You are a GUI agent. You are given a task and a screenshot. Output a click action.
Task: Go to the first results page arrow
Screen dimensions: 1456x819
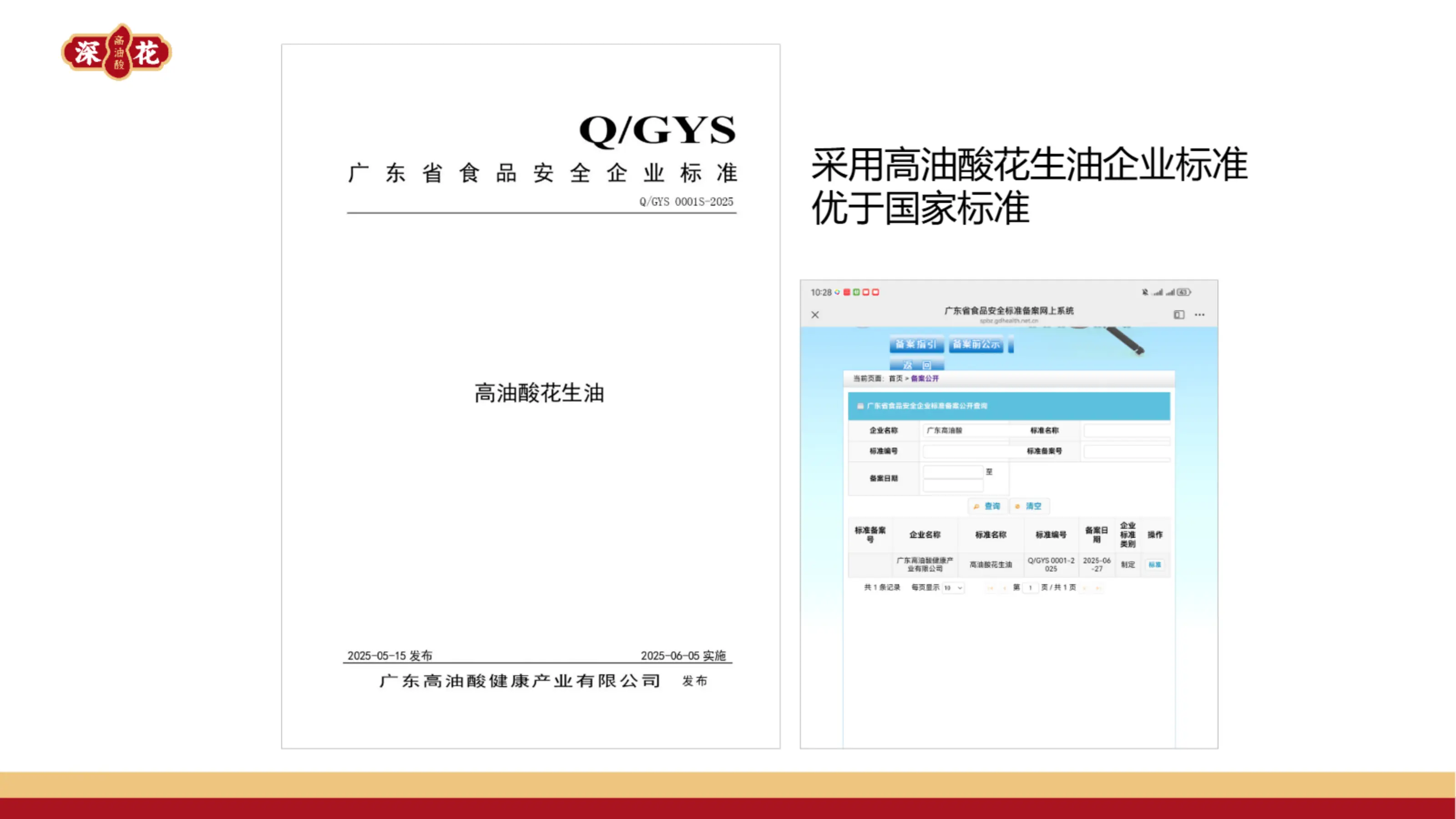click(990, 588)
